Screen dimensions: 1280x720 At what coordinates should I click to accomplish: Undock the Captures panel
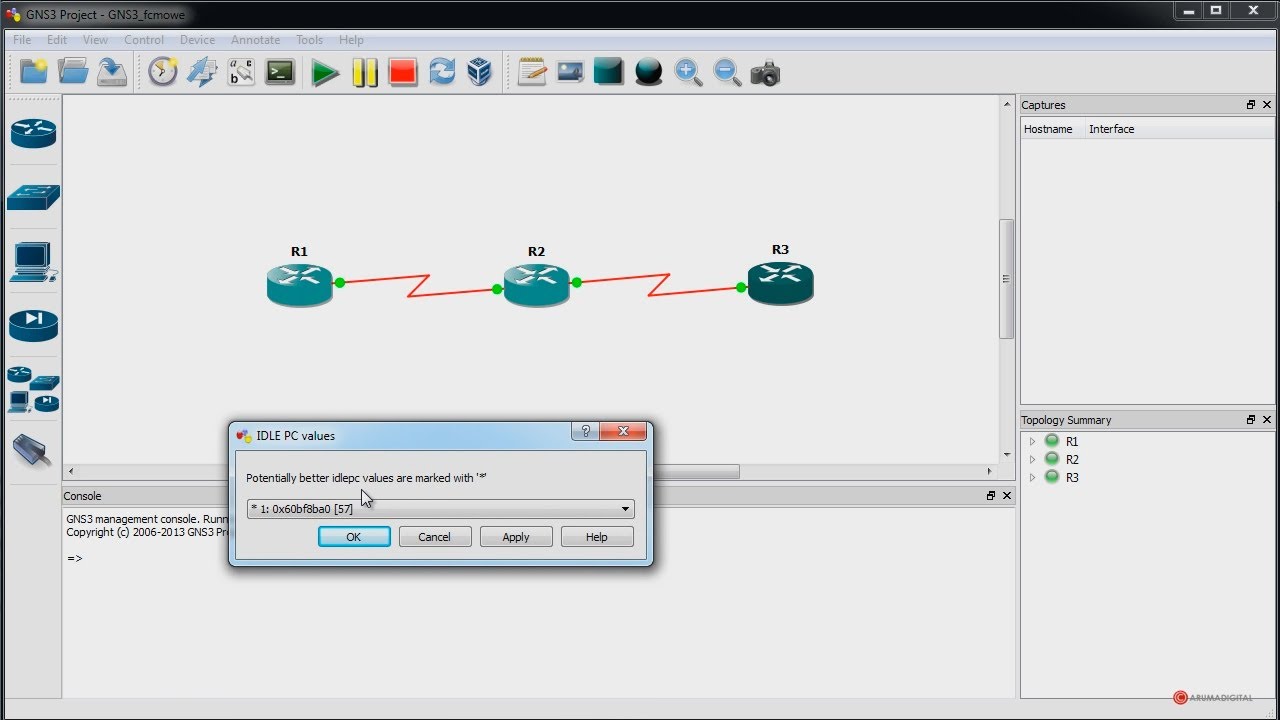click(1250, 105)
